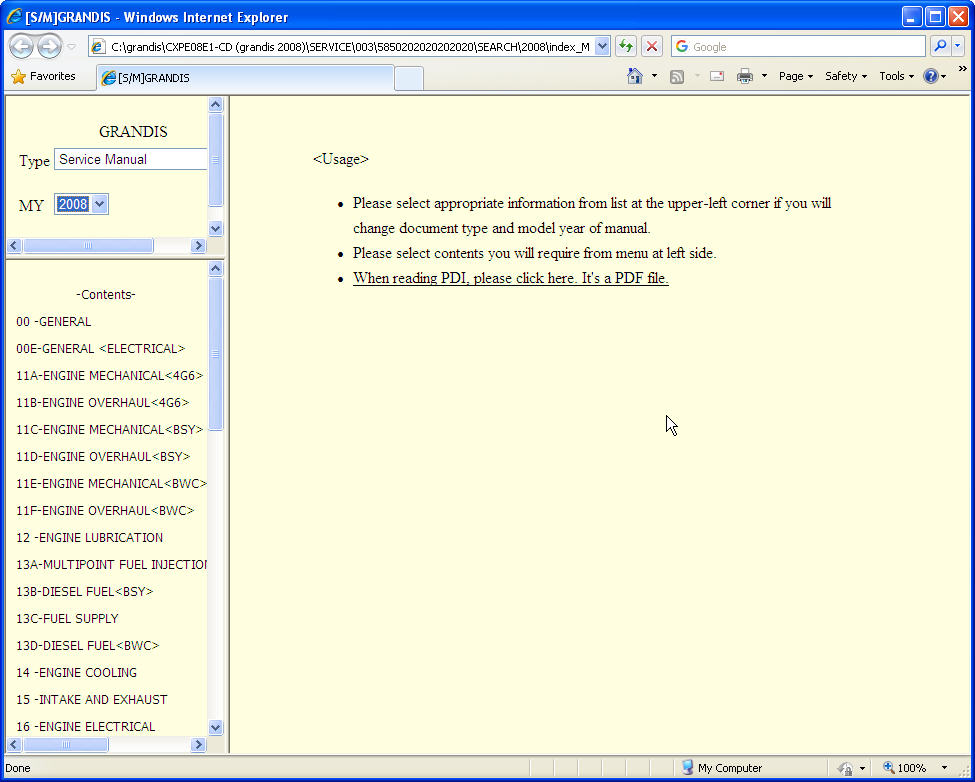Click the 100% zoom level button
975x782 pixels.
click(x=905, y=768)
